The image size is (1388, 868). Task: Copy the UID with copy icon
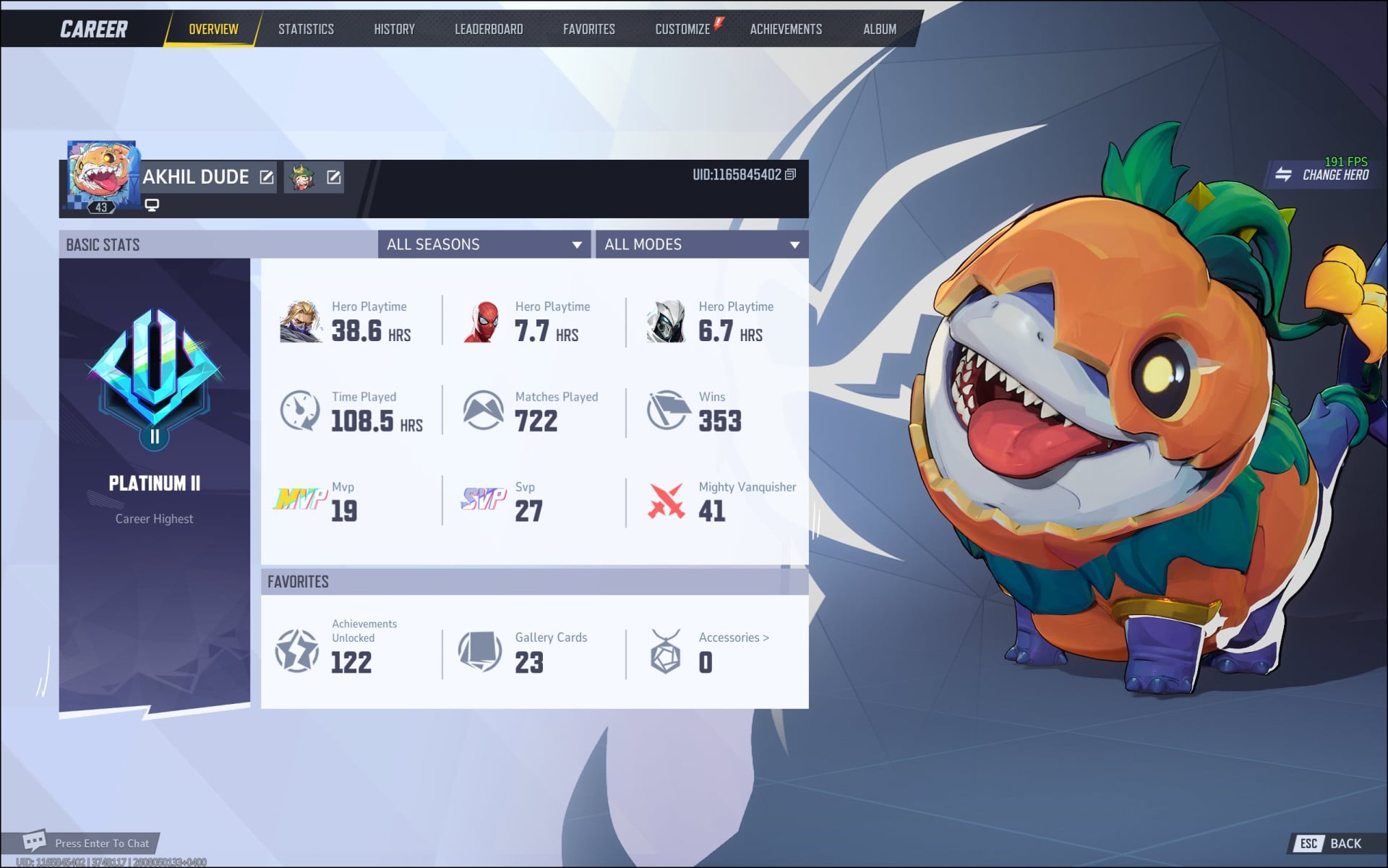pos(791,174)
